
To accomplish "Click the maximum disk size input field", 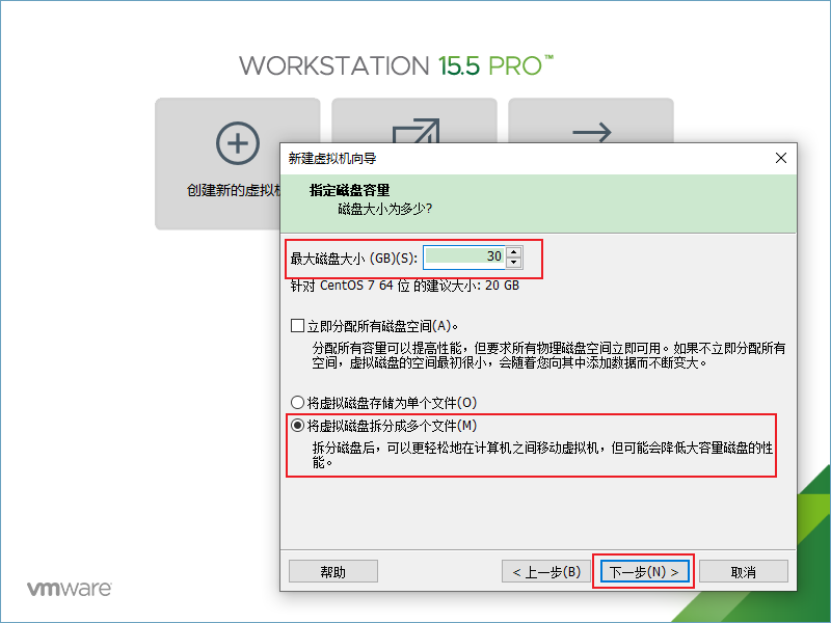I will 465,257.
